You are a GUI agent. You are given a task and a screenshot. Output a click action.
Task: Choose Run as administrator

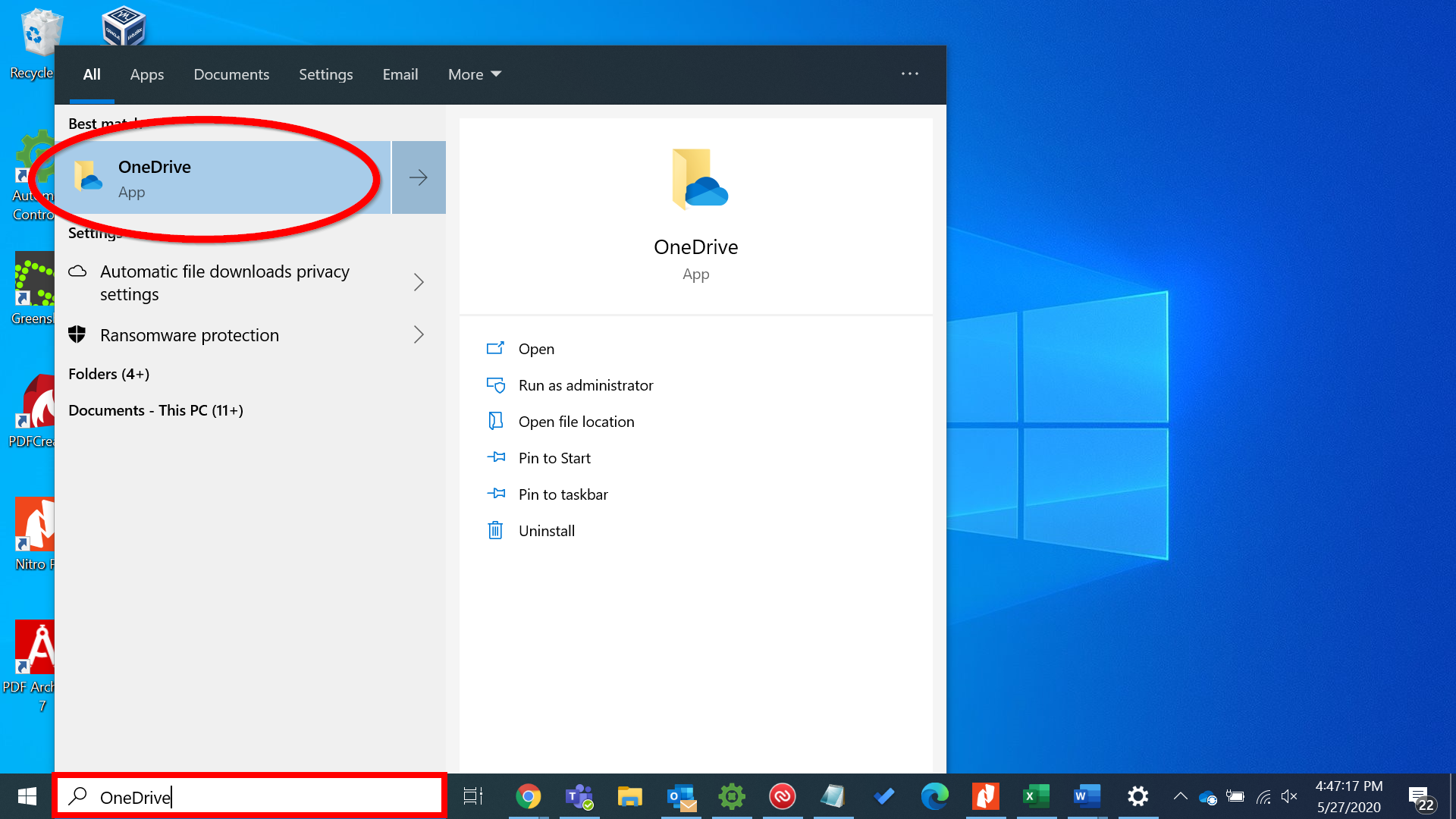tap(585, 385)
